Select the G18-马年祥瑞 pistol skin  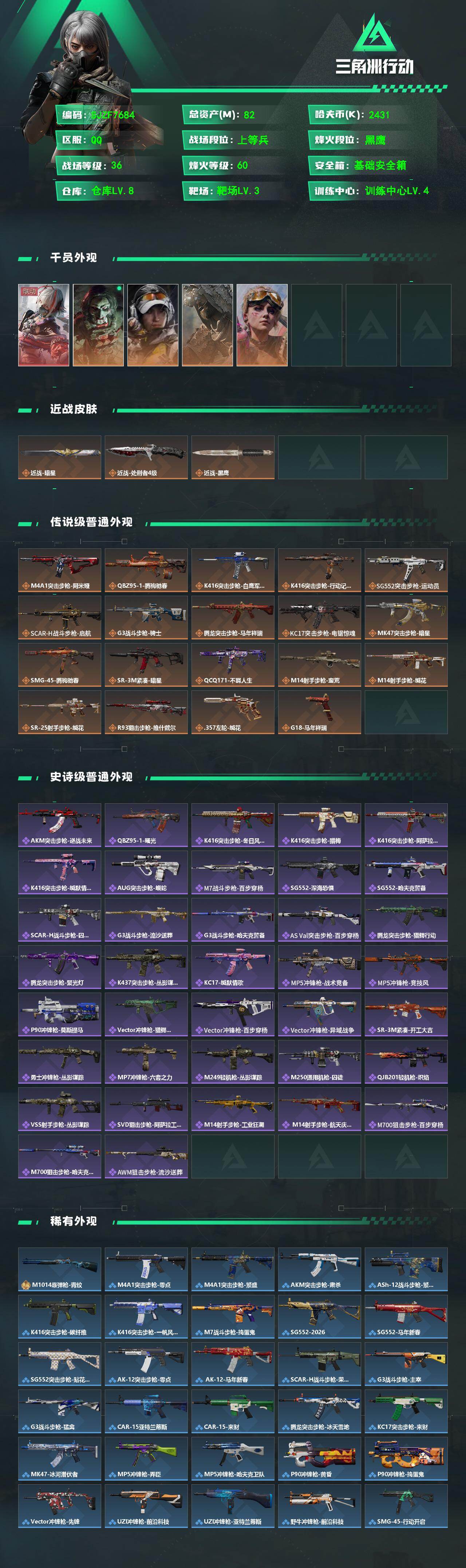319,712
